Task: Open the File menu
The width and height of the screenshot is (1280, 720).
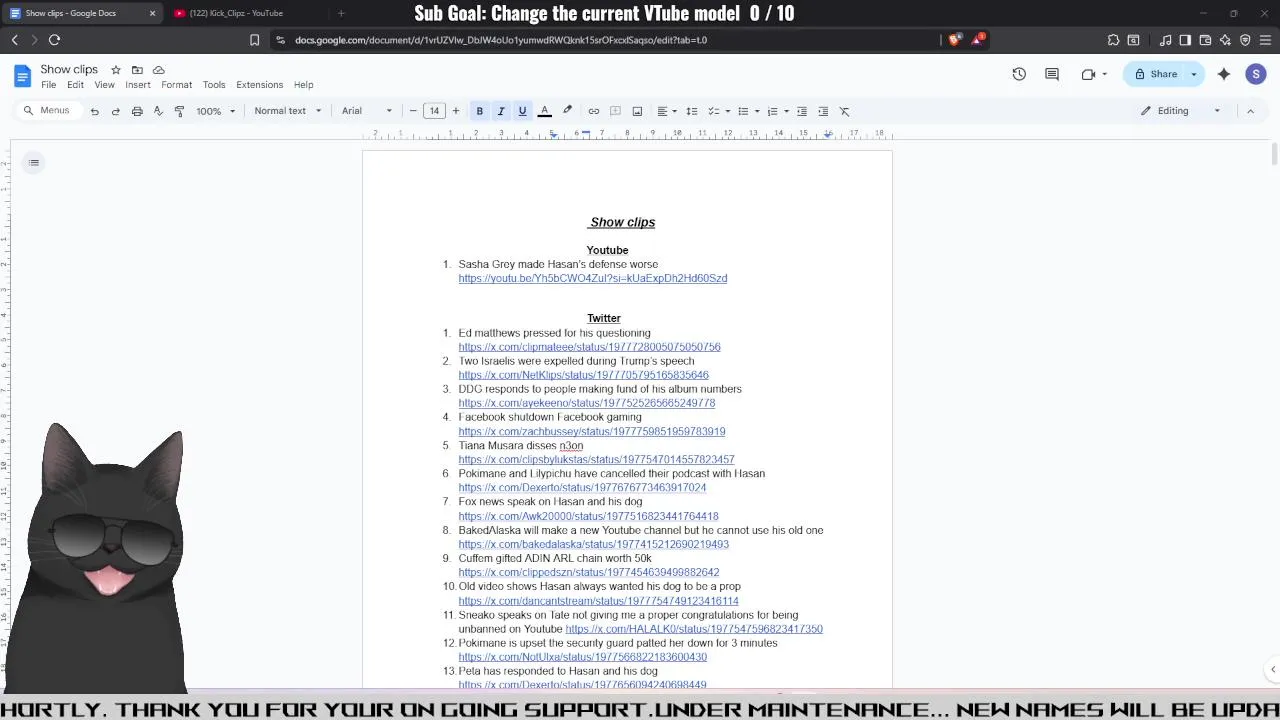Action: click(48, 85)
